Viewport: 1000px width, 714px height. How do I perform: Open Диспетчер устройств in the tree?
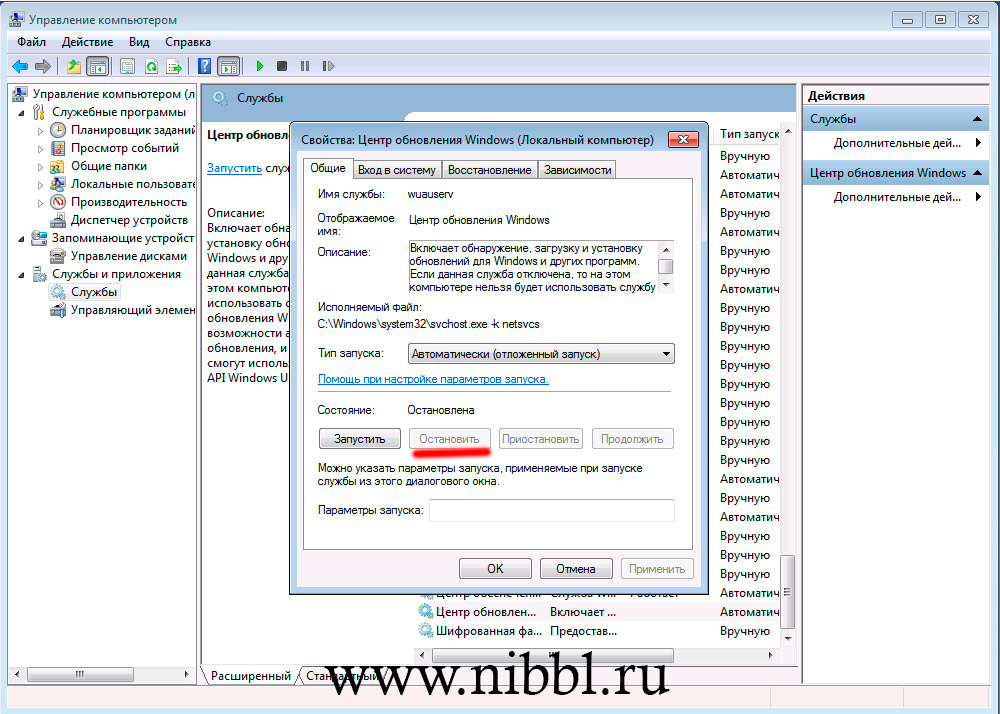click(129, 220)
